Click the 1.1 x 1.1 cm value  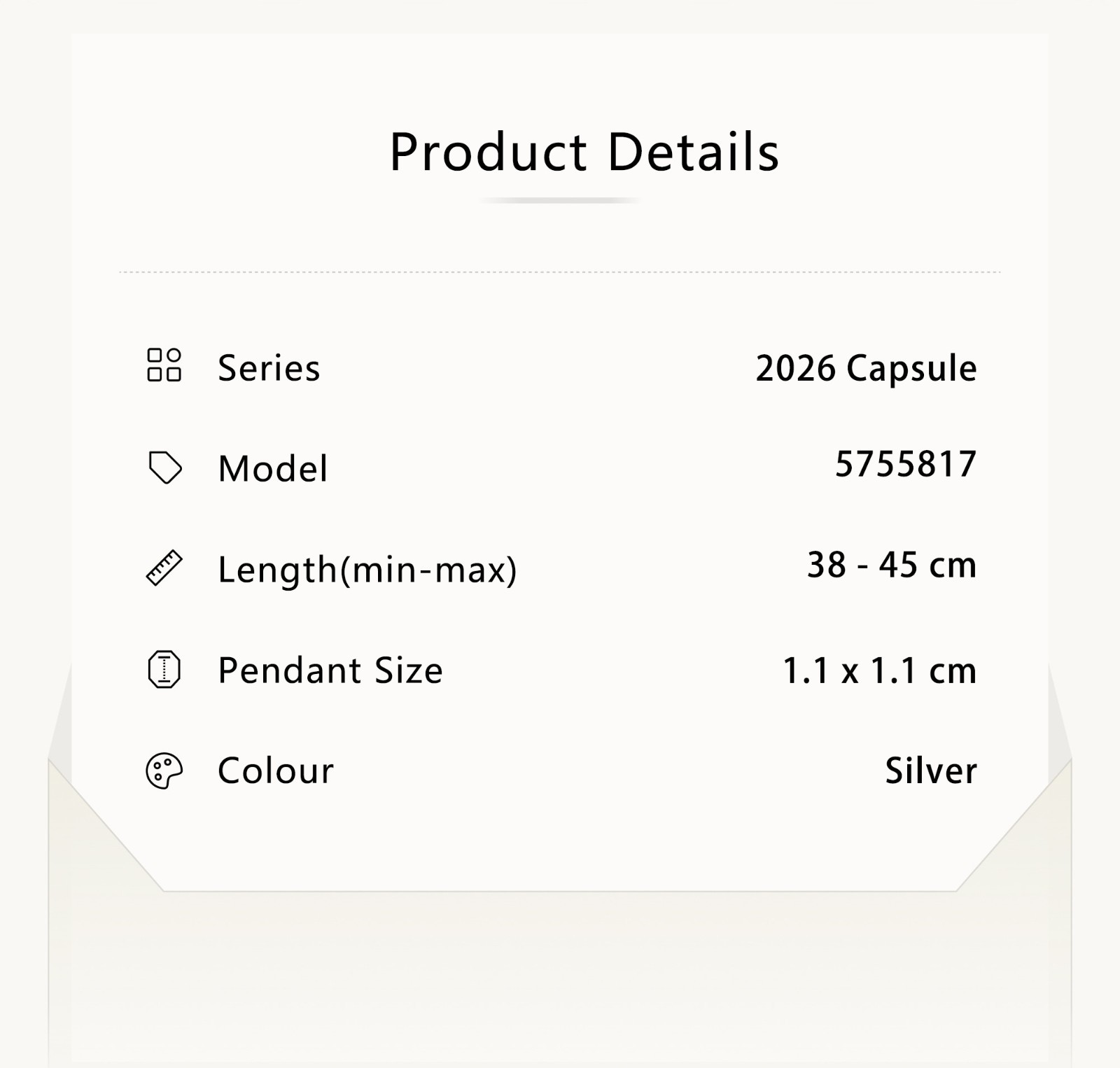click(879, 671)
